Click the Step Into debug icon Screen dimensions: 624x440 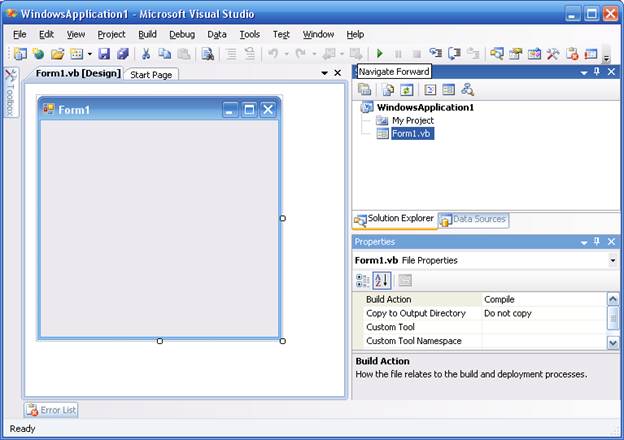click(x=435, y=53)
